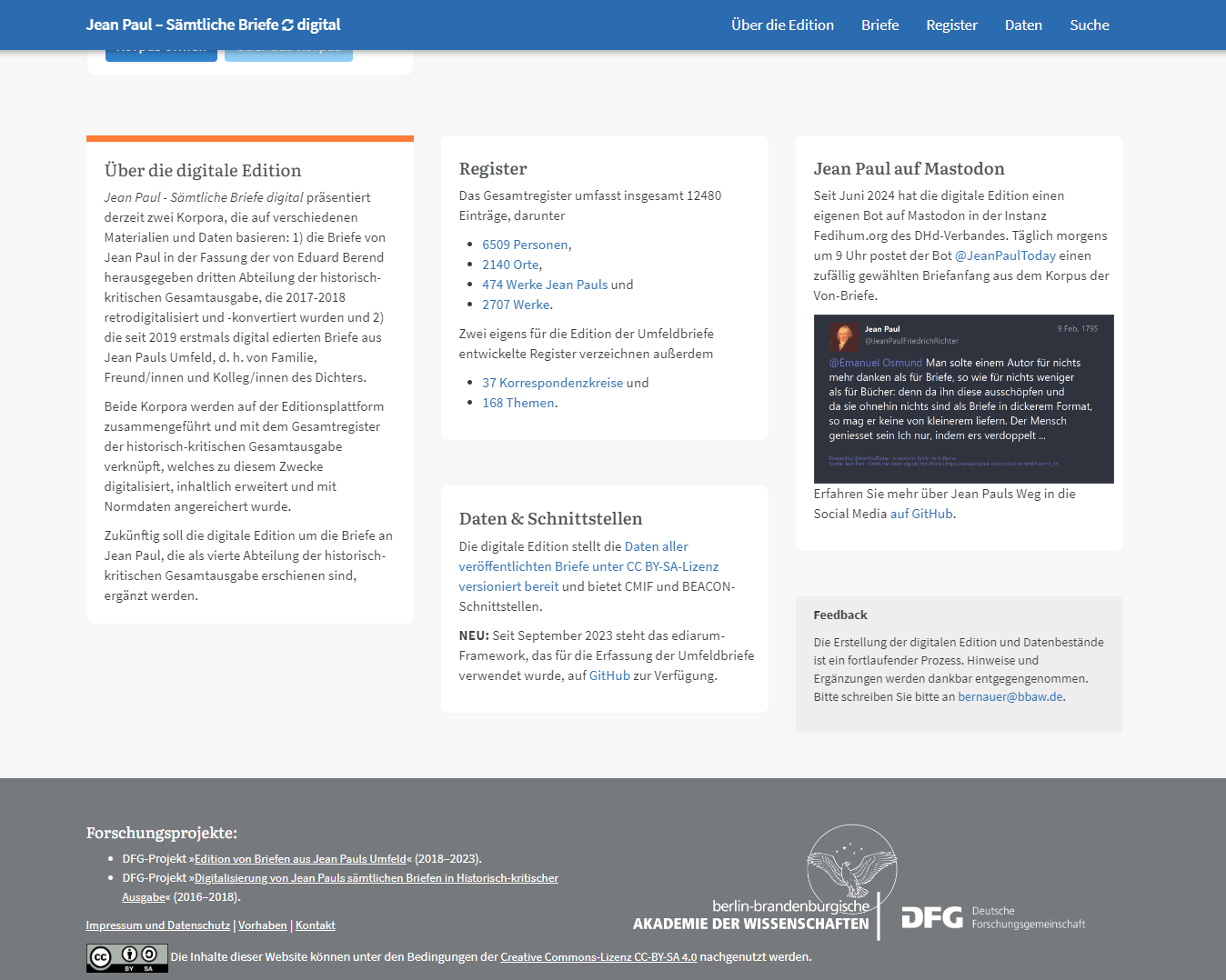Email bernauer@bbaw.de via feedback link
This screenshot has width=1226, height=980.
point(1010,696)
